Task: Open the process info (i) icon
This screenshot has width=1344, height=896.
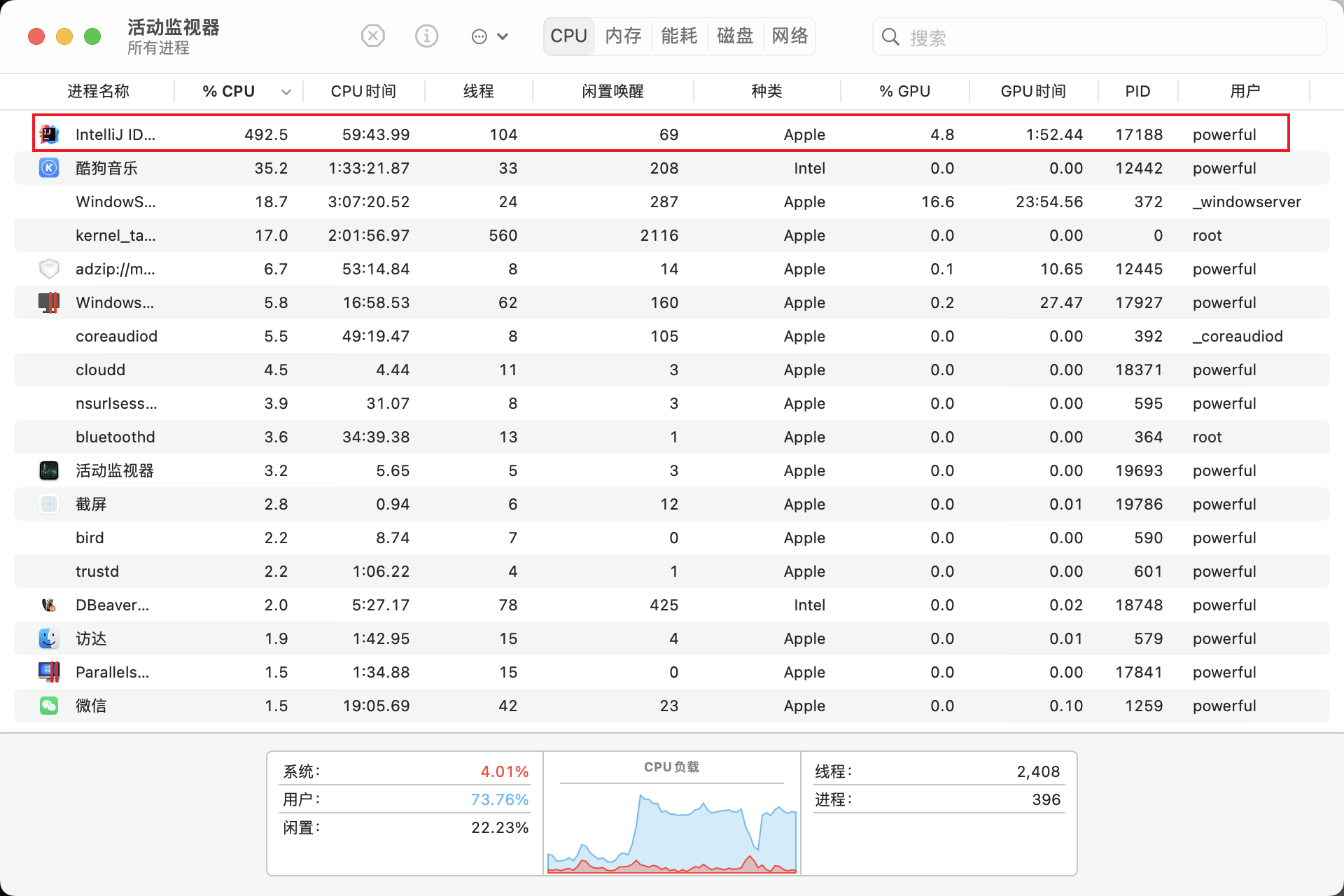Action: tap(426, 36)
